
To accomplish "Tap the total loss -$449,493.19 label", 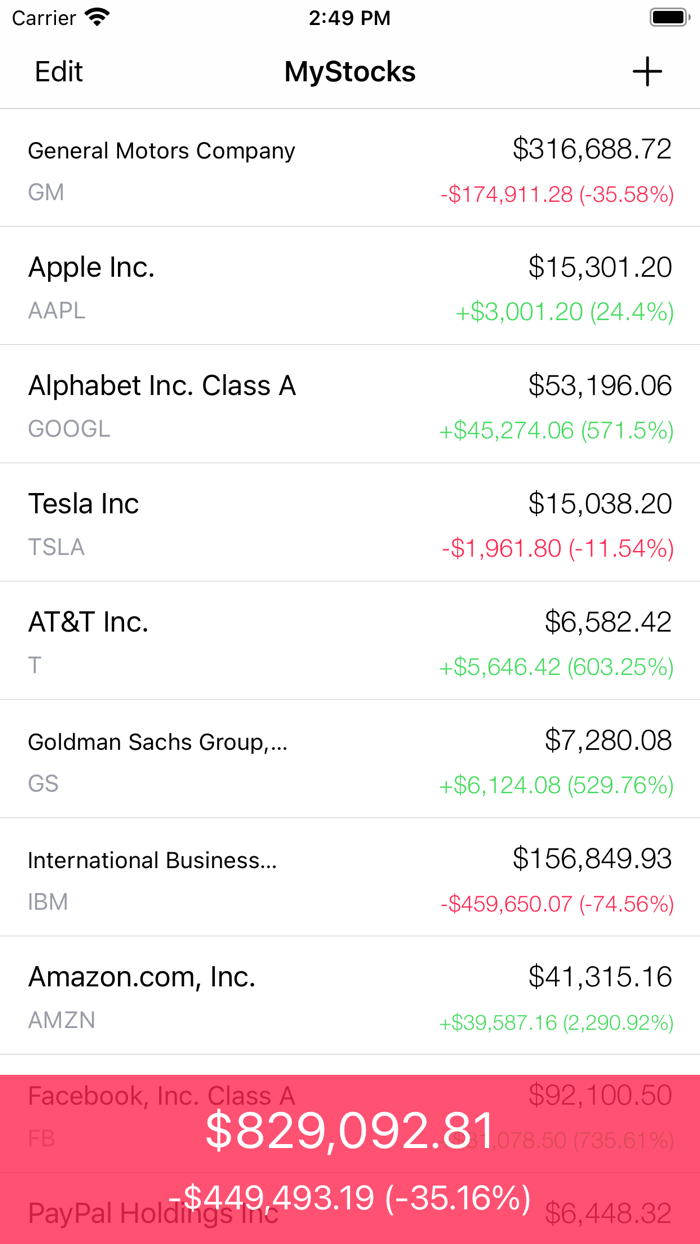I will tap(350, 1192).
